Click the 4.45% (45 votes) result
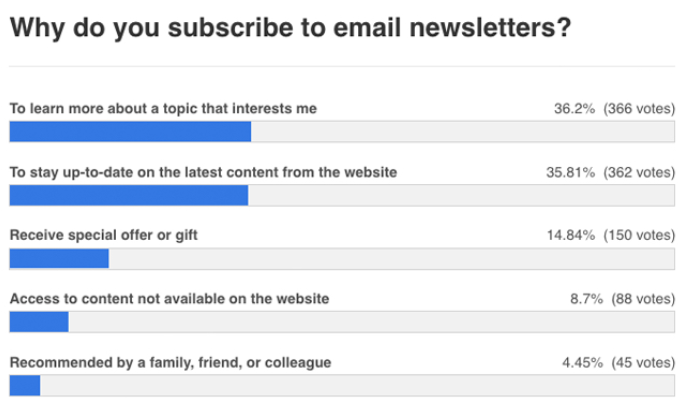Viewport: 688px width, 401px height. click(x=614, y=362)
